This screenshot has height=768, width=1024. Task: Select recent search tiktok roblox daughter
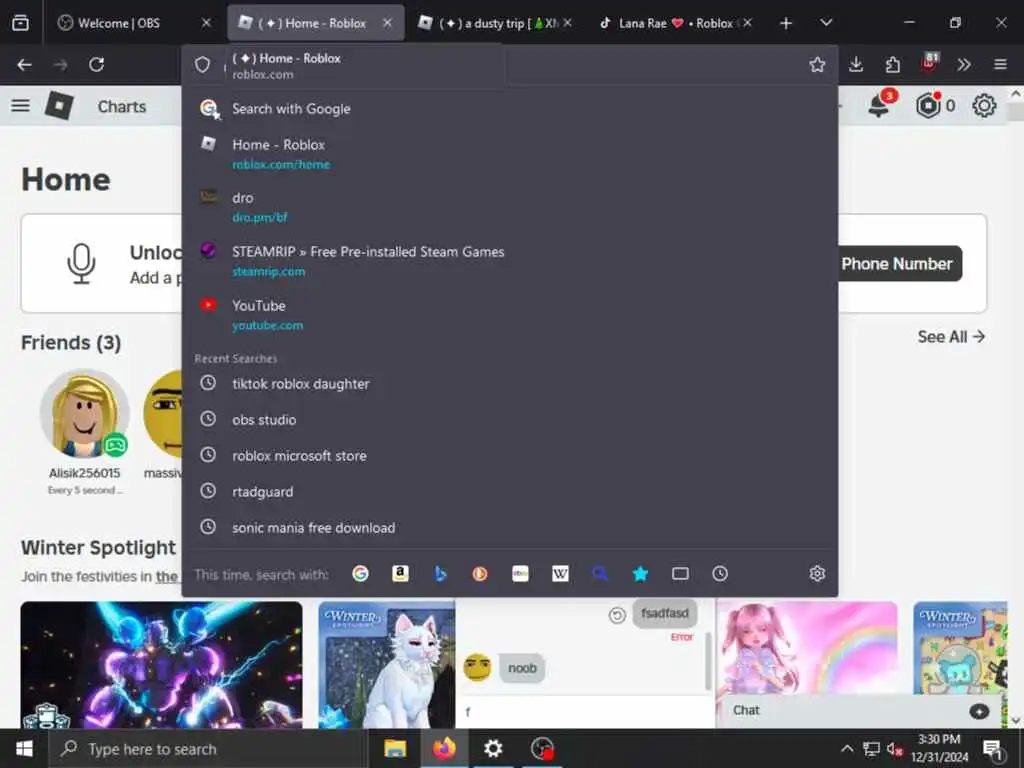pos(509,383)
